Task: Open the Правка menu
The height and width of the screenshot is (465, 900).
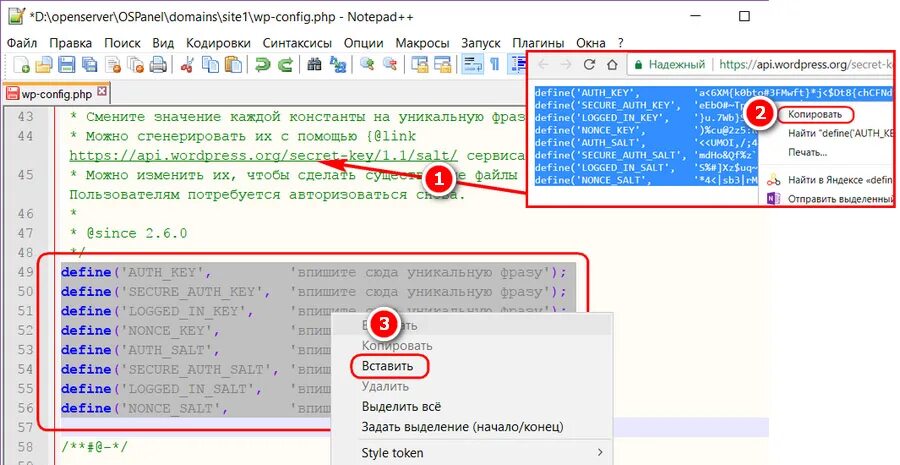Action: click(70, 43)
